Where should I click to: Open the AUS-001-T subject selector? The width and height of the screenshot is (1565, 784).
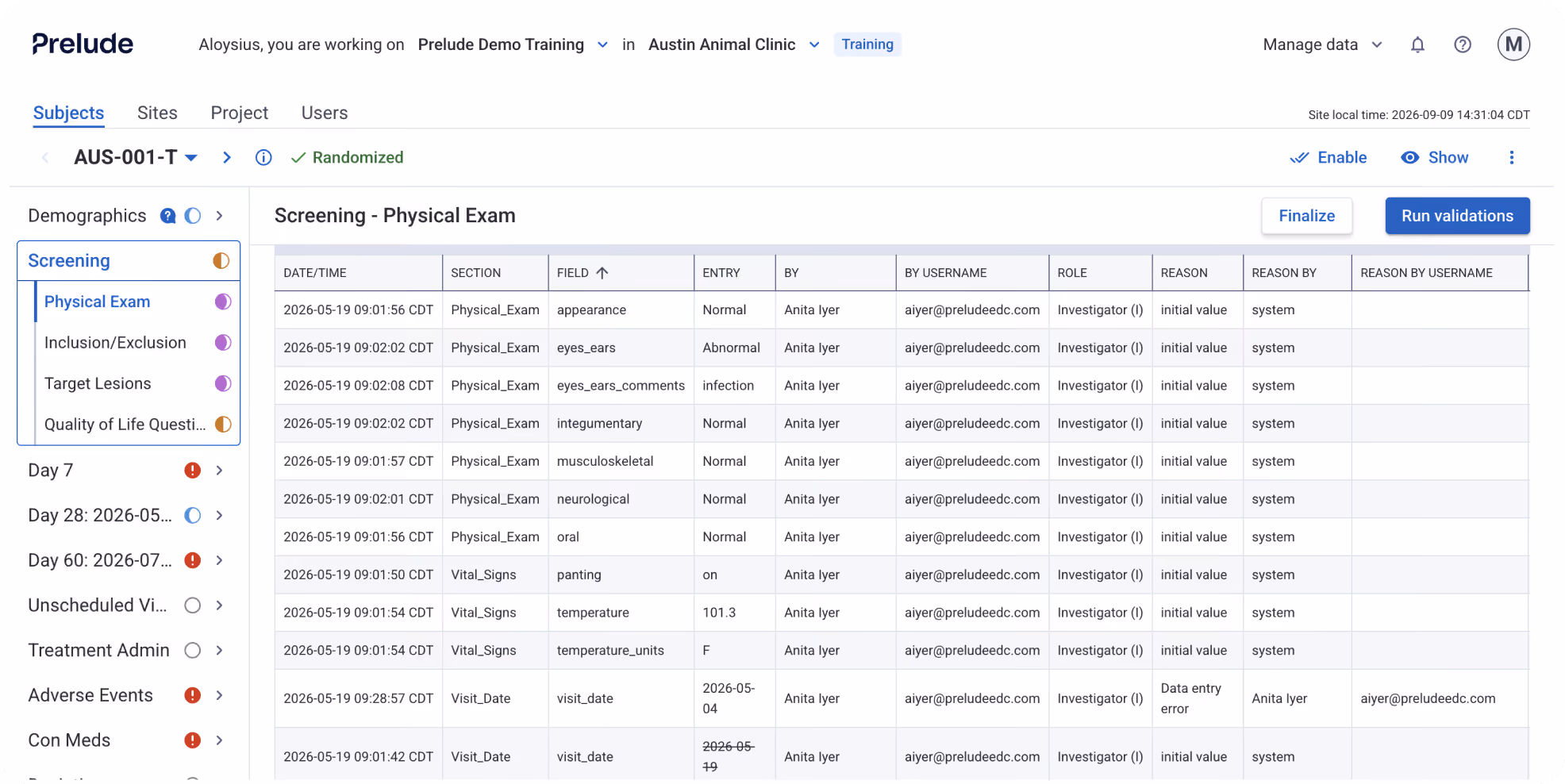(x=136, y=157)
